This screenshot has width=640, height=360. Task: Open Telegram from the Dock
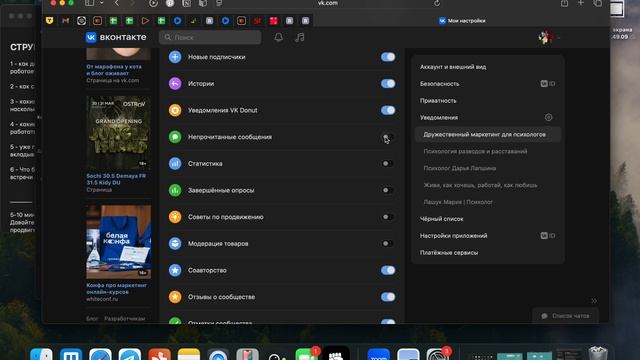130,354
